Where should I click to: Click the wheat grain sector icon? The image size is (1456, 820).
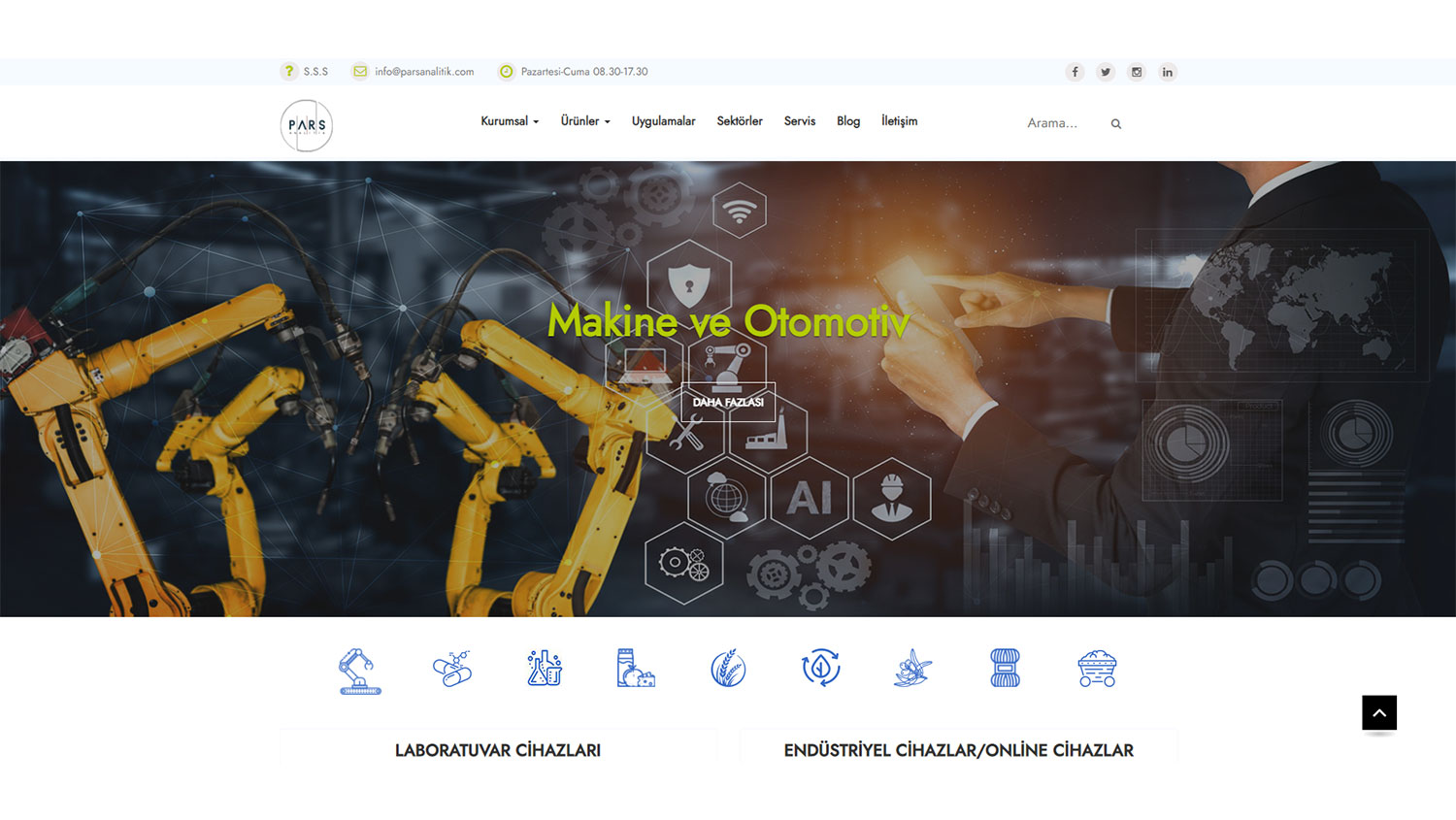[728, 669]
